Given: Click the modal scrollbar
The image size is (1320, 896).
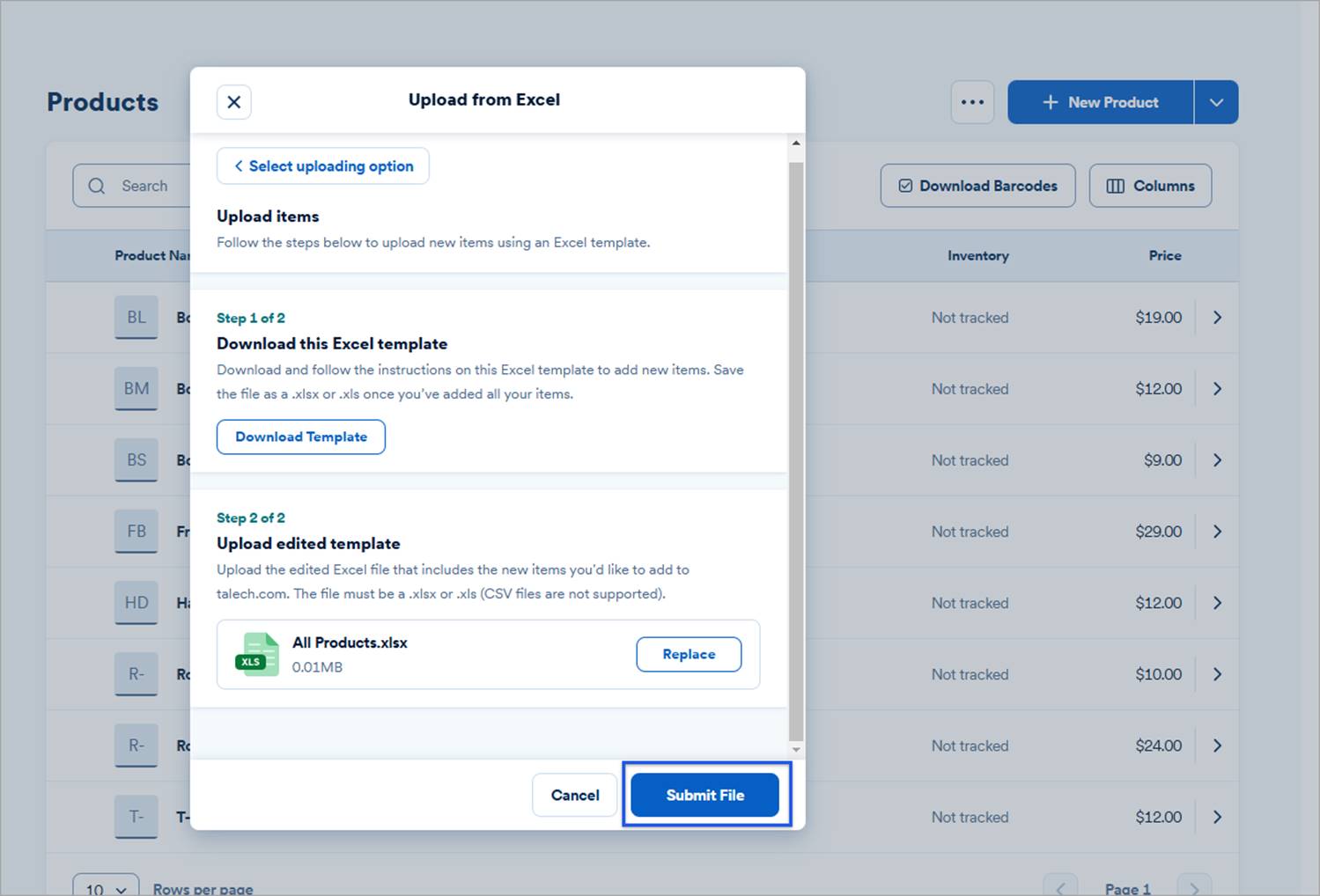Looking at the screenshot, I should [795, 440].
